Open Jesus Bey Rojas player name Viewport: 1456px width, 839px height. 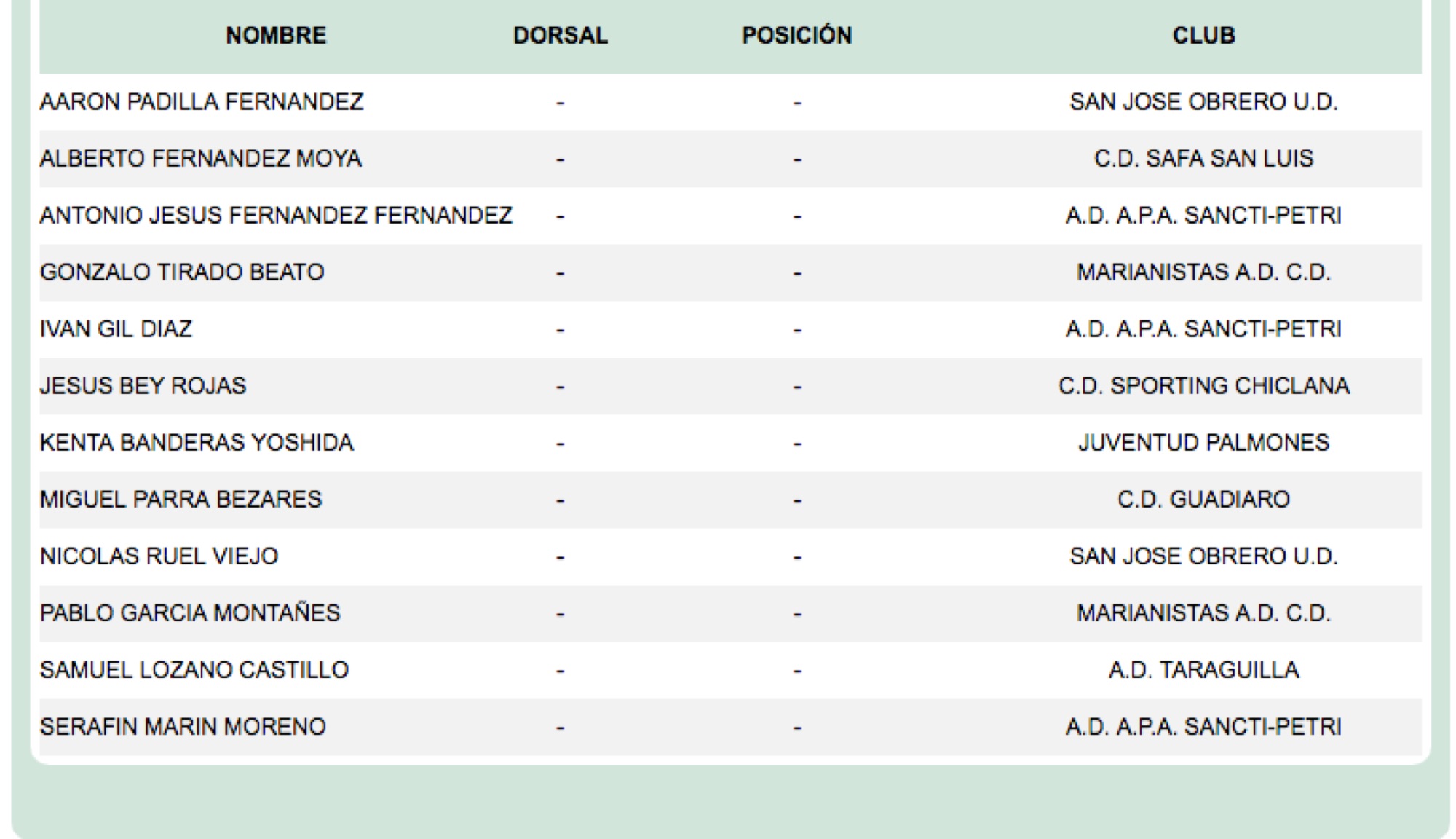point(143,386)
